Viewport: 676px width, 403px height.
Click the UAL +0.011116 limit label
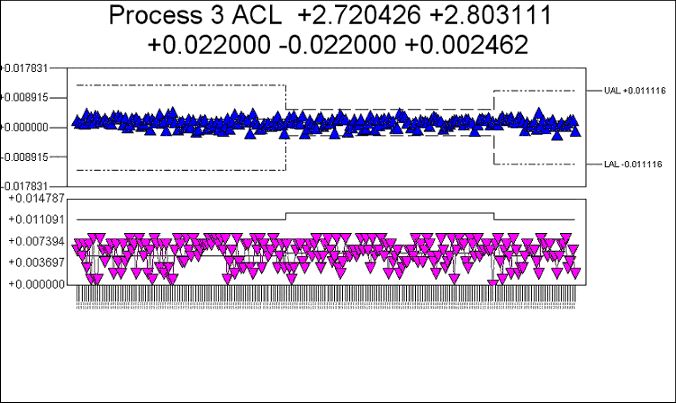[x=634, y=91]
